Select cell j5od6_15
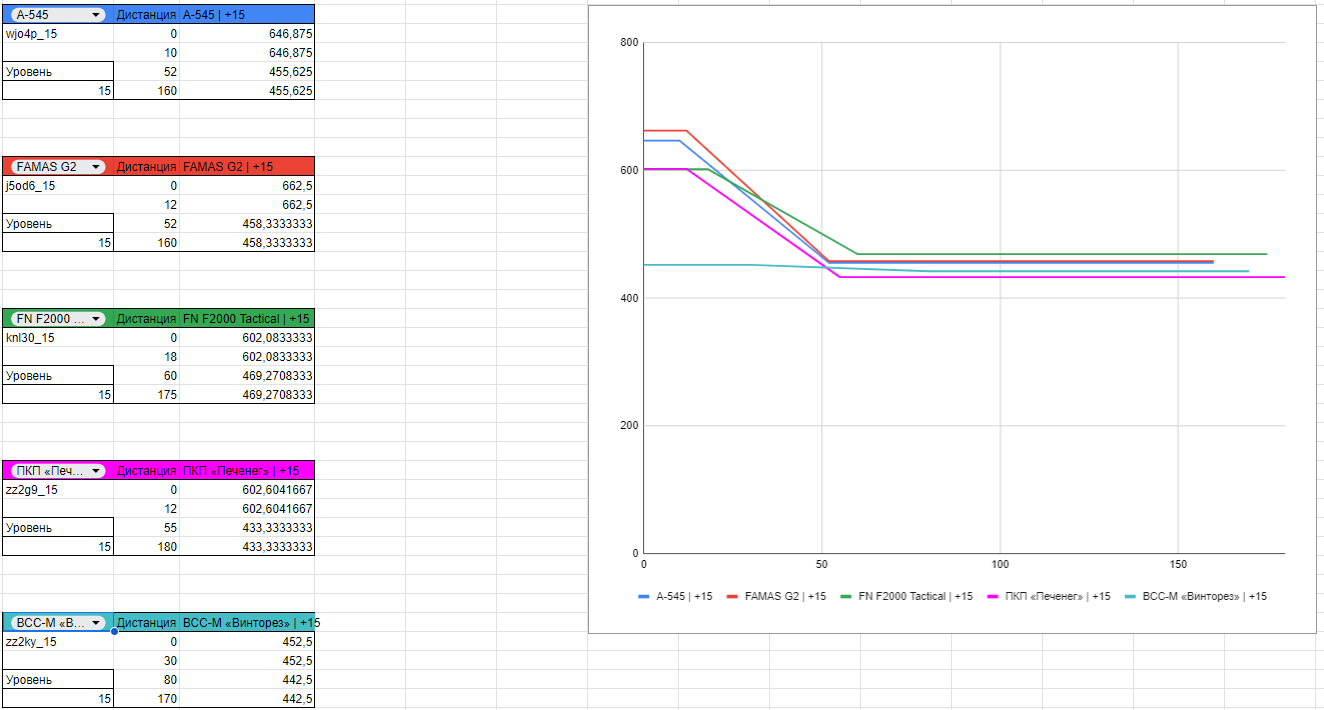The width and height of the screenshot is (1324, 710). tap(58, 186)
